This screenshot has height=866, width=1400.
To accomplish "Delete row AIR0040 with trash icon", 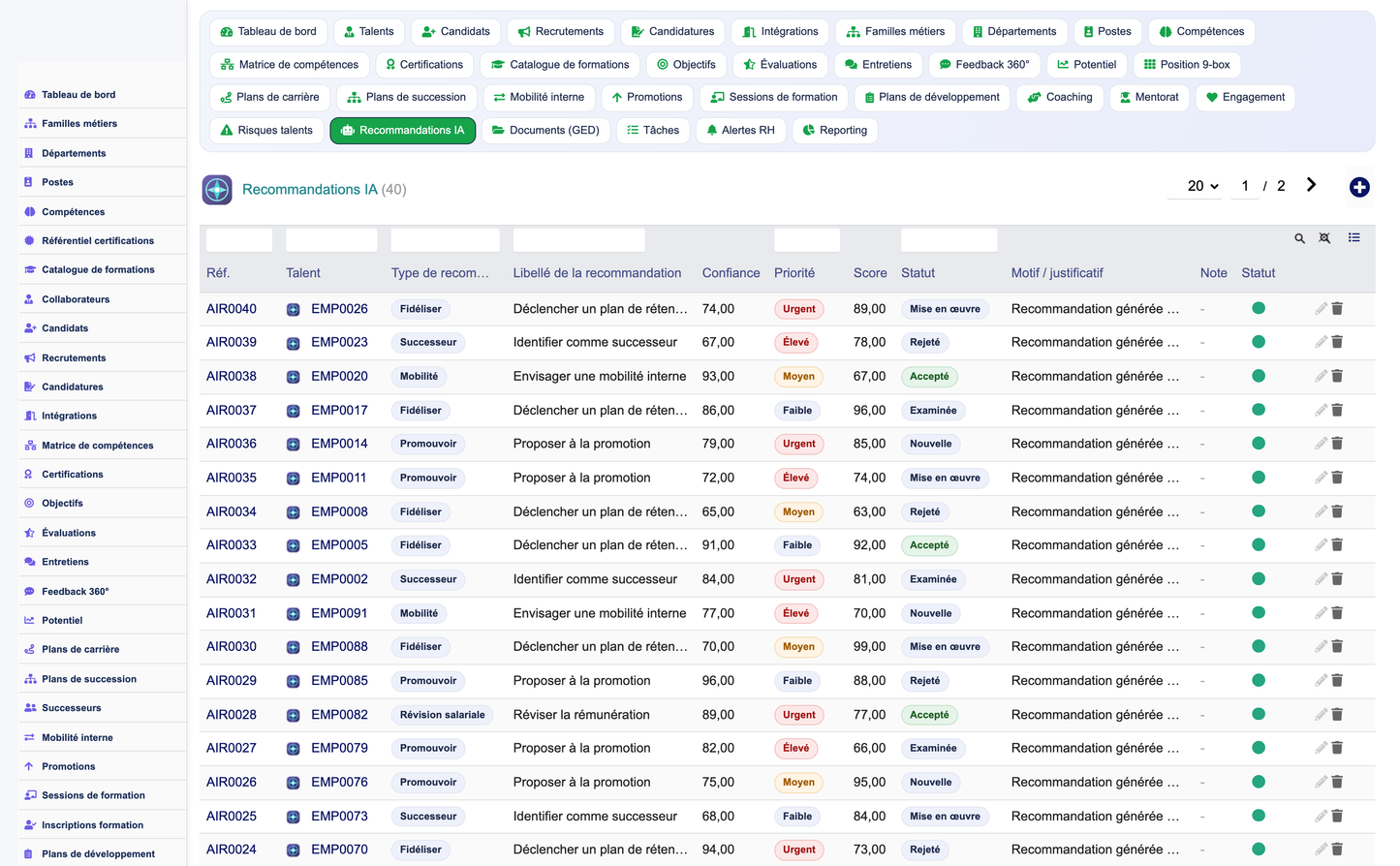I will [1337, 308].
